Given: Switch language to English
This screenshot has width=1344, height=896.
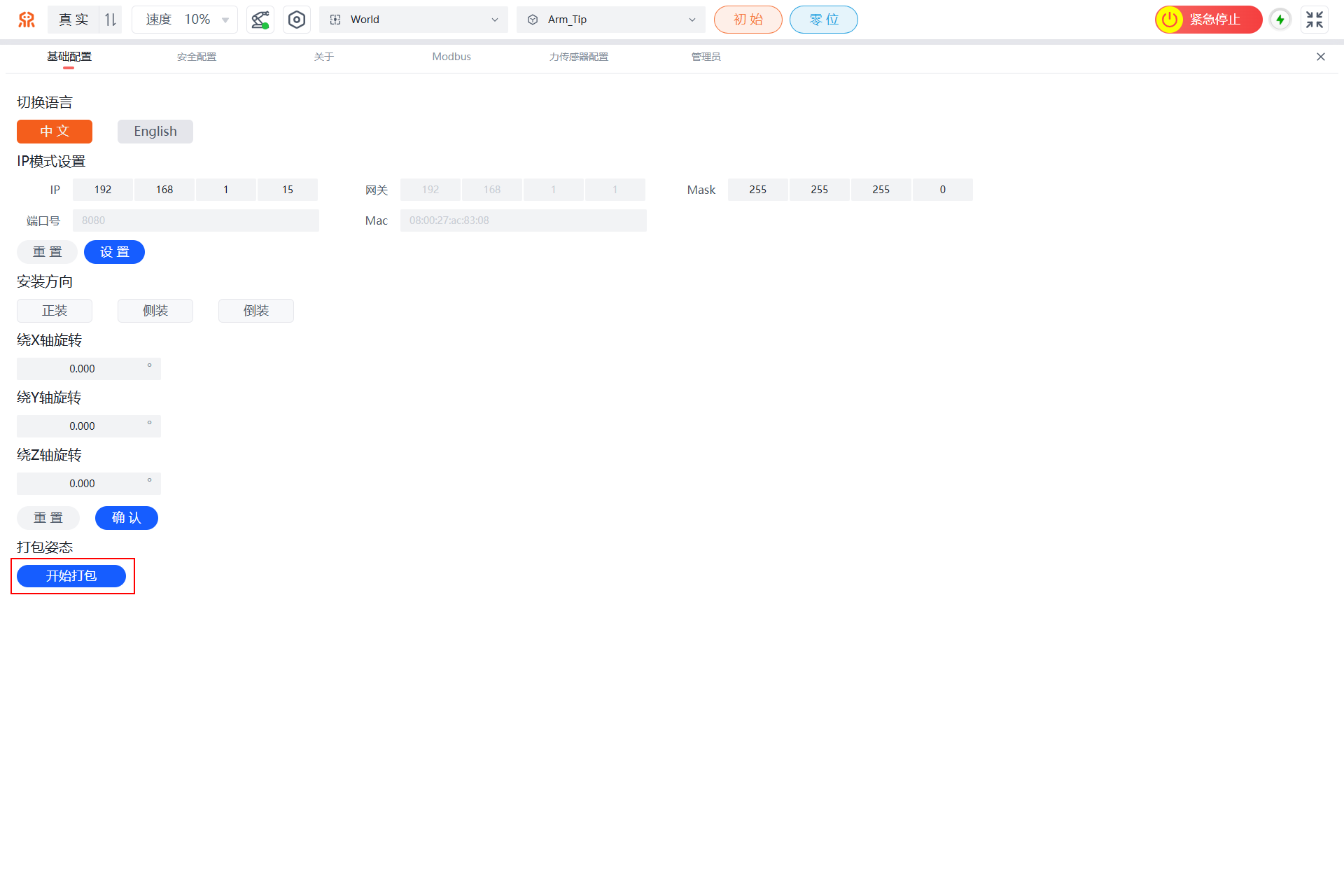Looking at the screenshot, I should click(155, 132).
